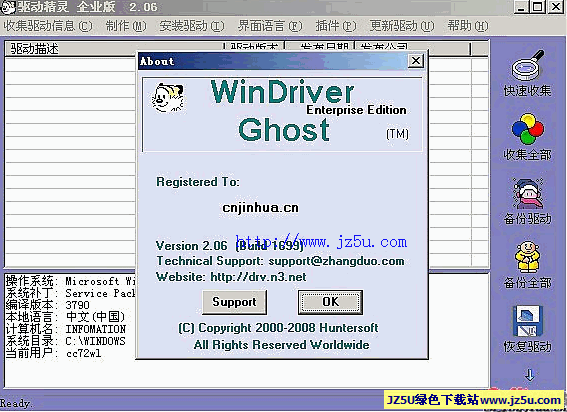This screenshot has width=567, height=412.
Task: Click the 编译版本 3790 line
Action: pyautogui.click(x=47, y=305)
